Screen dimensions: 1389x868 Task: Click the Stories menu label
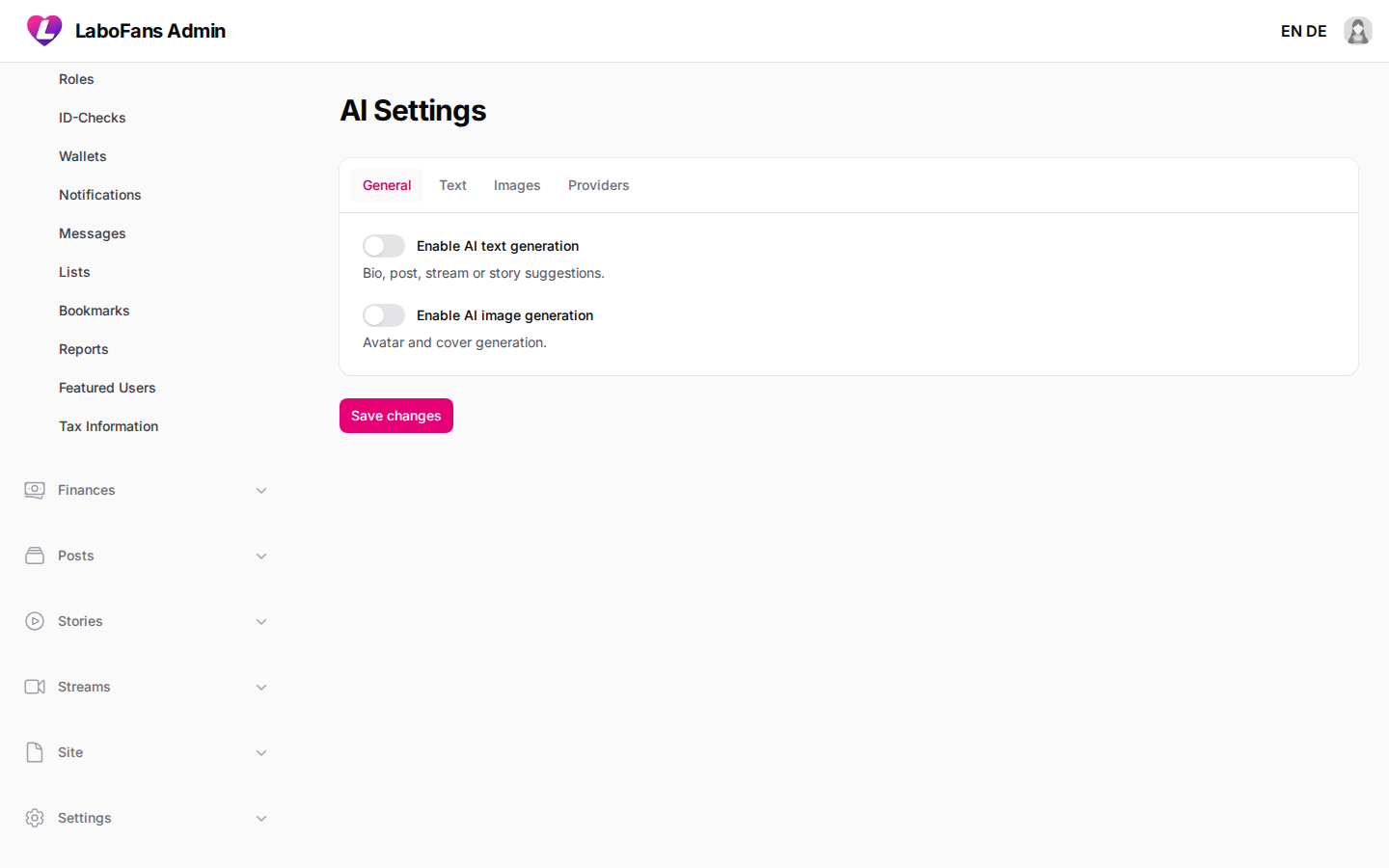pos(80,621)
